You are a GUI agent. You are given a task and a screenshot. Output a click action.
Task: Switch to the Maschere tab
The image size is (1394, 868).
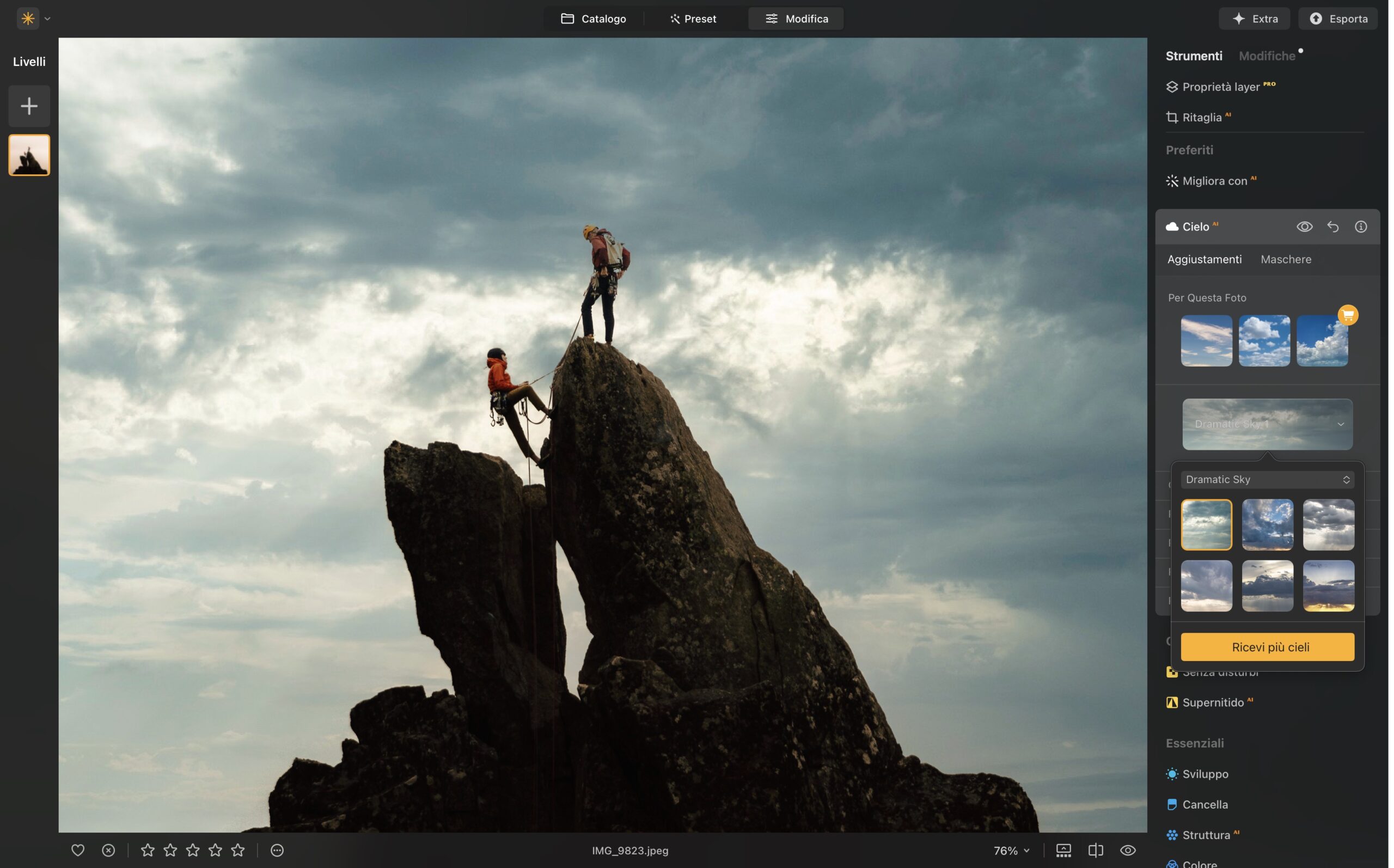point(1286,260)
